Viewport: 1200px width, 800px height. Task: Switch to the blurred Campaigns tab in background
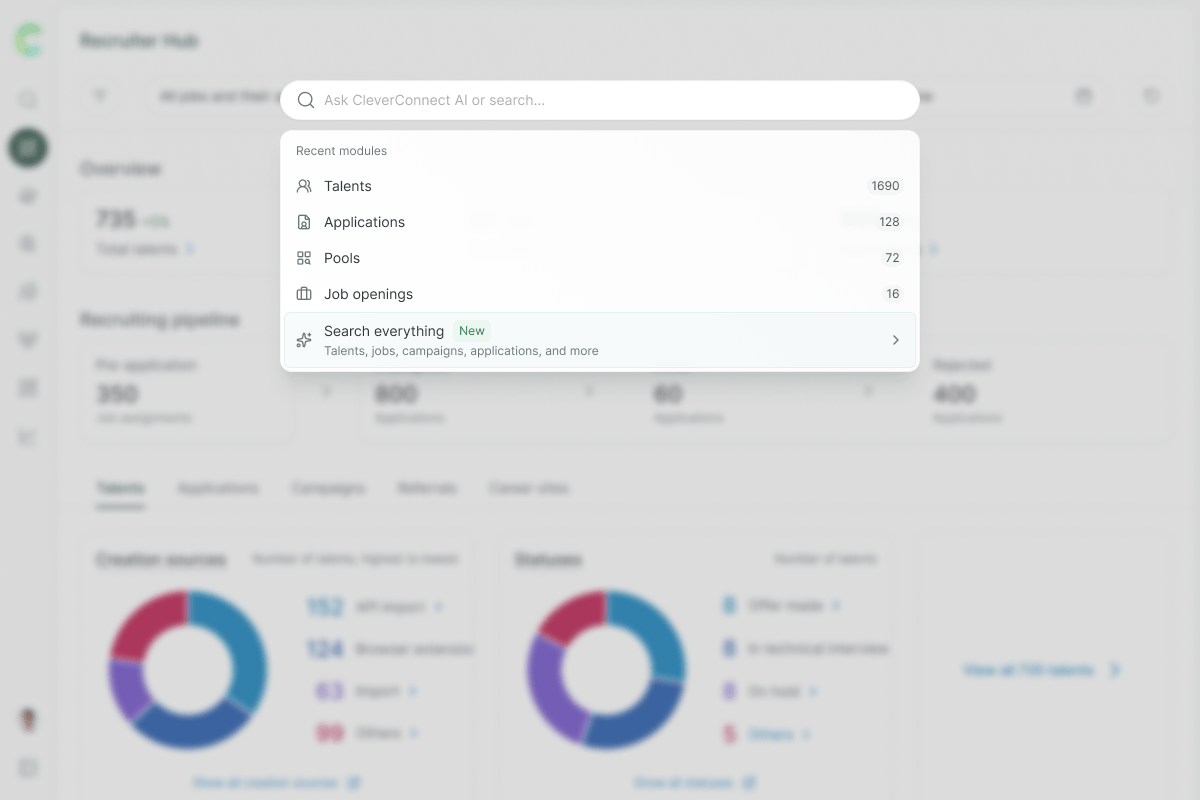[x=328, y=488]
